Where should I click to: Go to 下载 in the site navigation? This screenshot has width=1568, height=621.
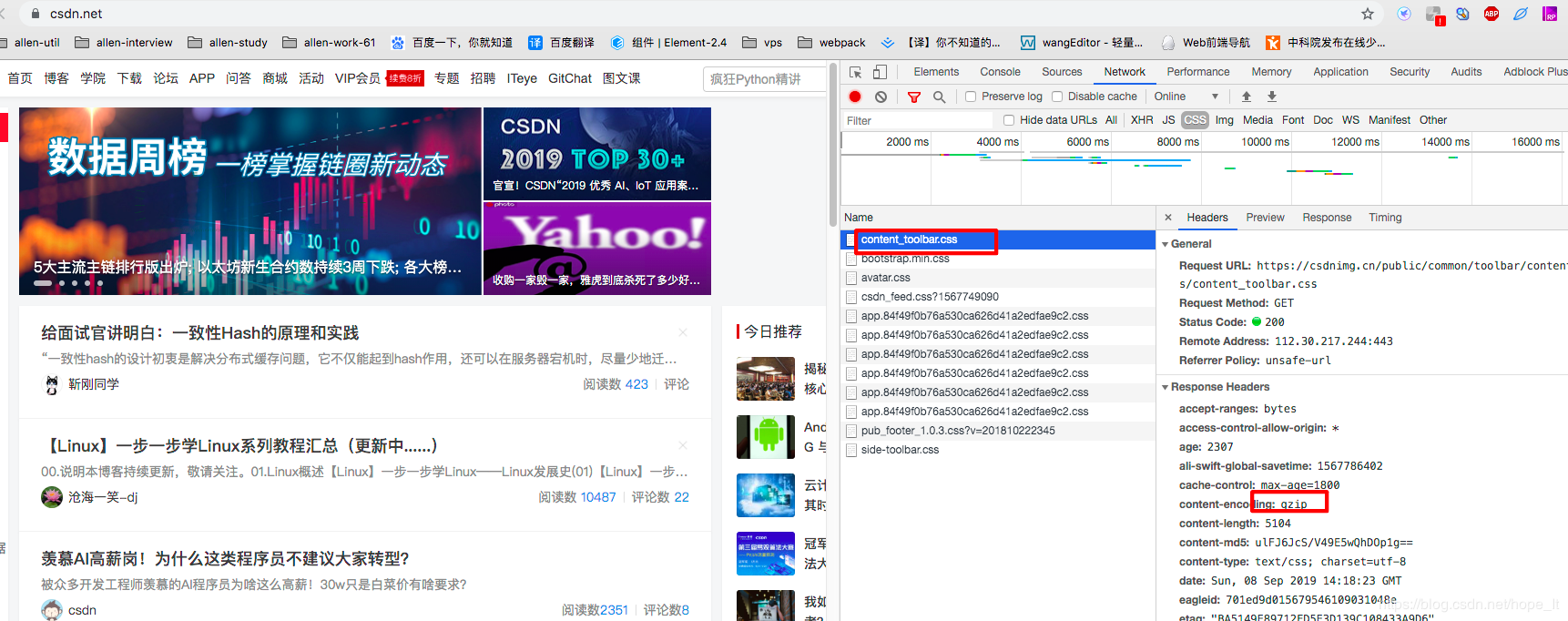click(x=129, y=78)
